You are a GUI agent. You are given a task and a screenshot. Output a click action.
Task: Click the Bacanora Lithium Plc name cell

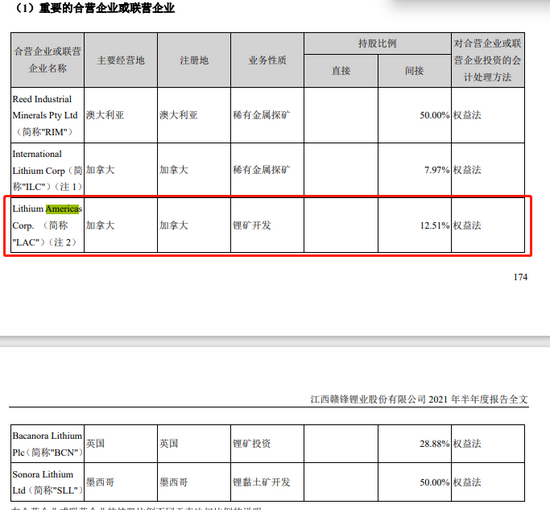48,444
